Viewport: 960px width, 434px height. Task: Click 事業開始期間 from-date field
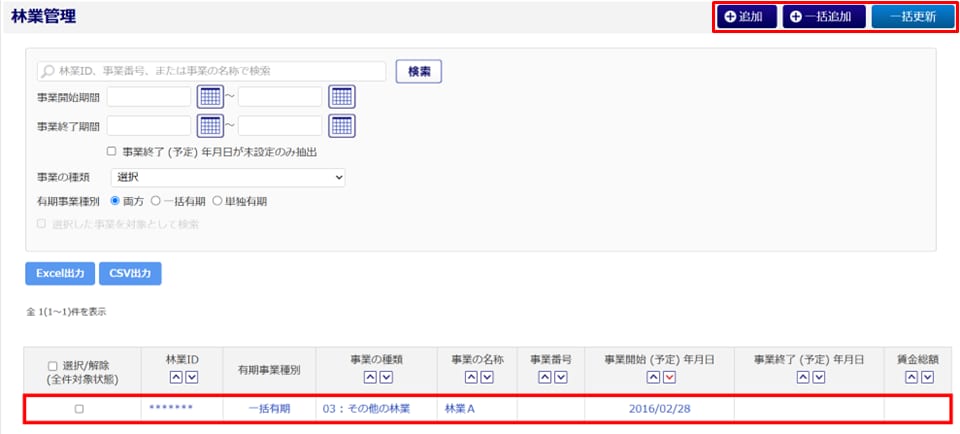(x=149, y=97)
